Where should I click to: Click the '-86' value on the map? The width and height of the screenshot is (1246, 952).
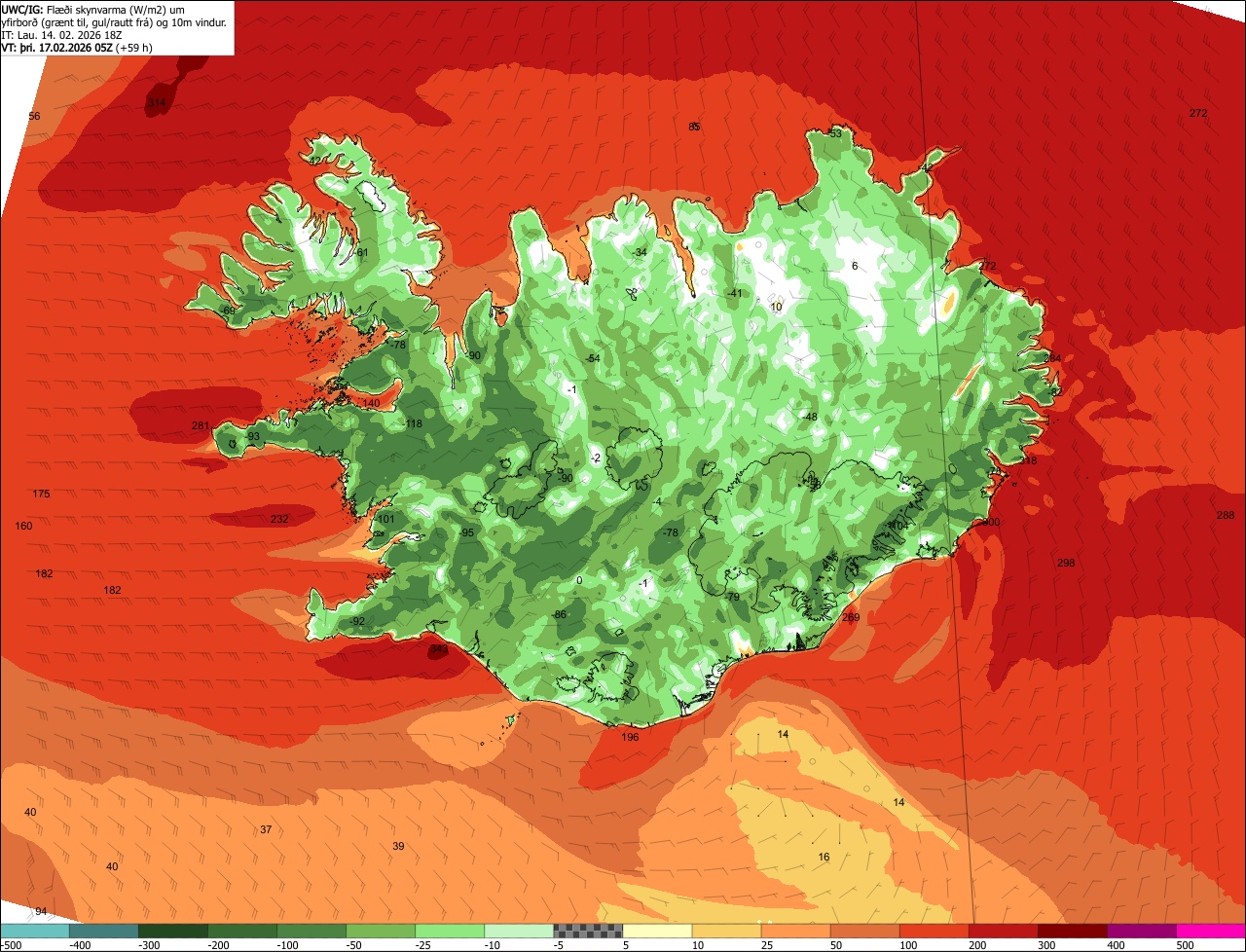(558, 614)
